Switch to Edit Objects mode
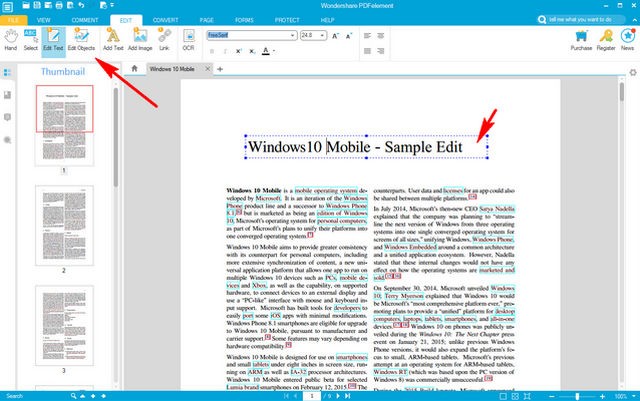Viewport: 640px width, 401px height. (81, 40)
